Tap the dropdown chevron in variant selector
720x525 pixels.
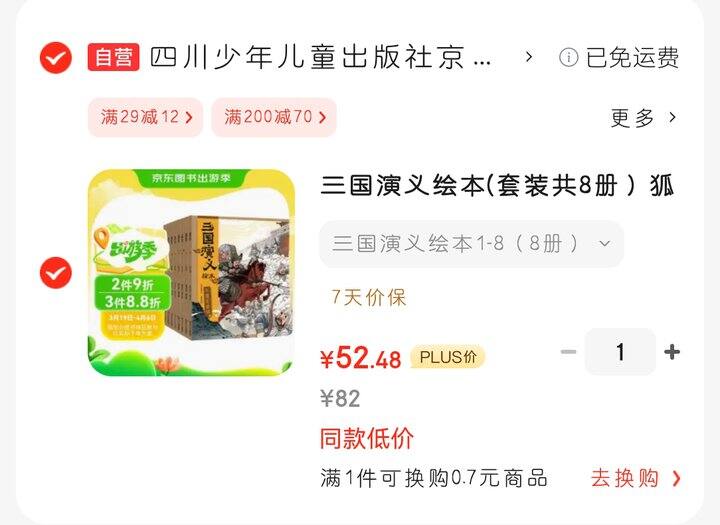tap(605, 243)
